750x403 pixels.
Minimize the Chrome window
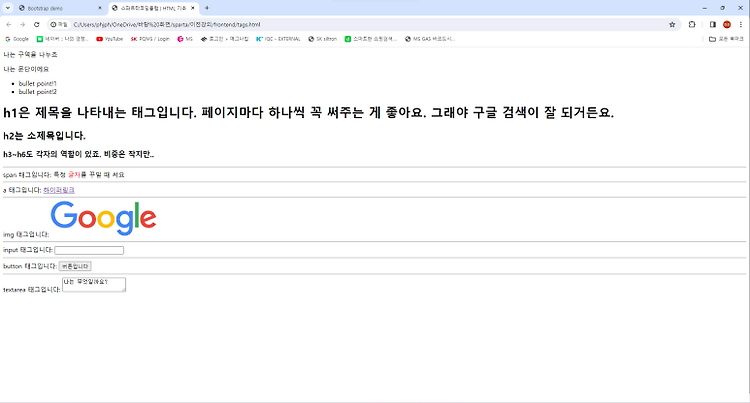(705, 8)
